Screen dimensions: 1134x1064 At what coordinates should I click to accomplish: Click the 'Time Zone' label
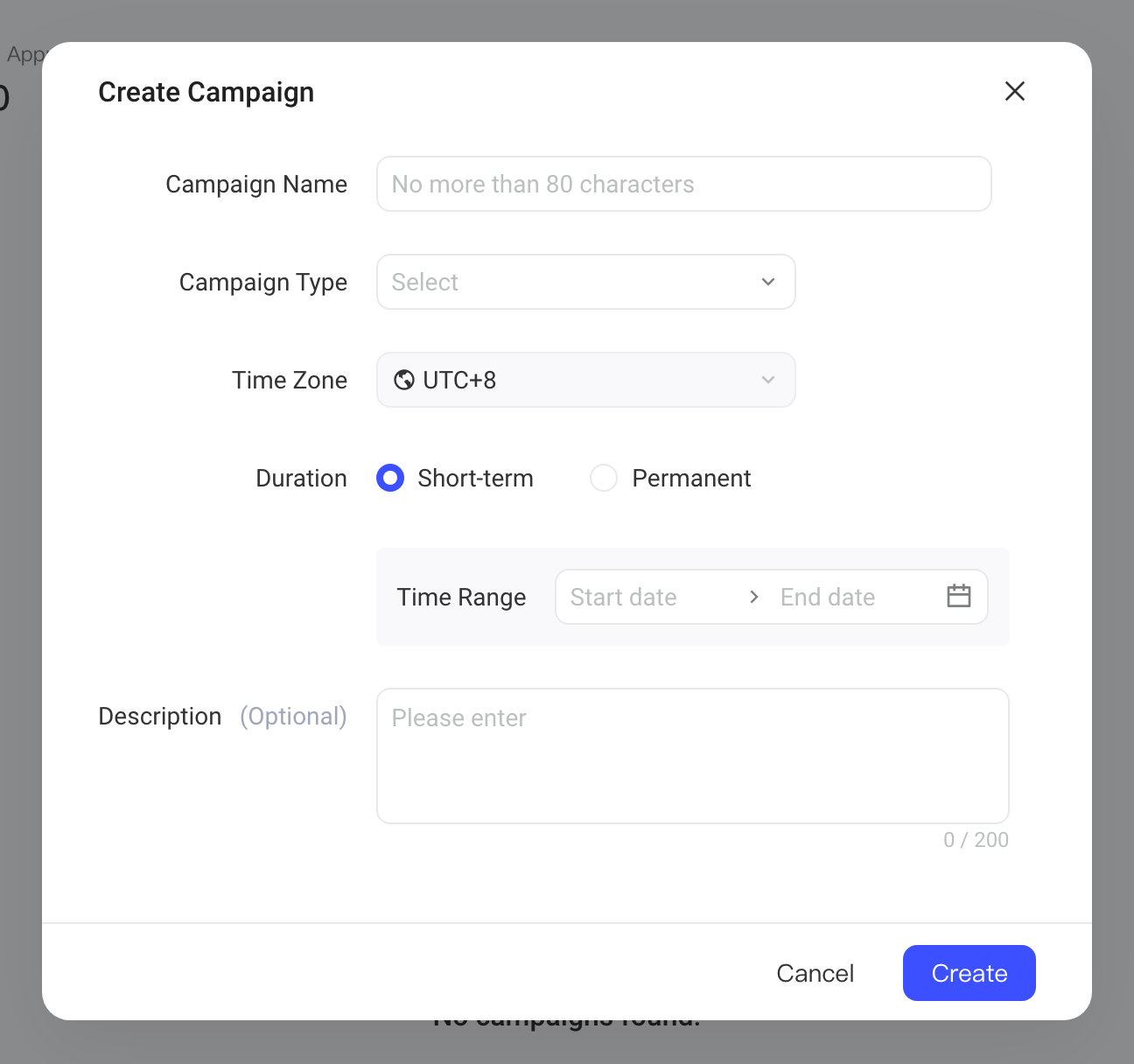(290, 380)
